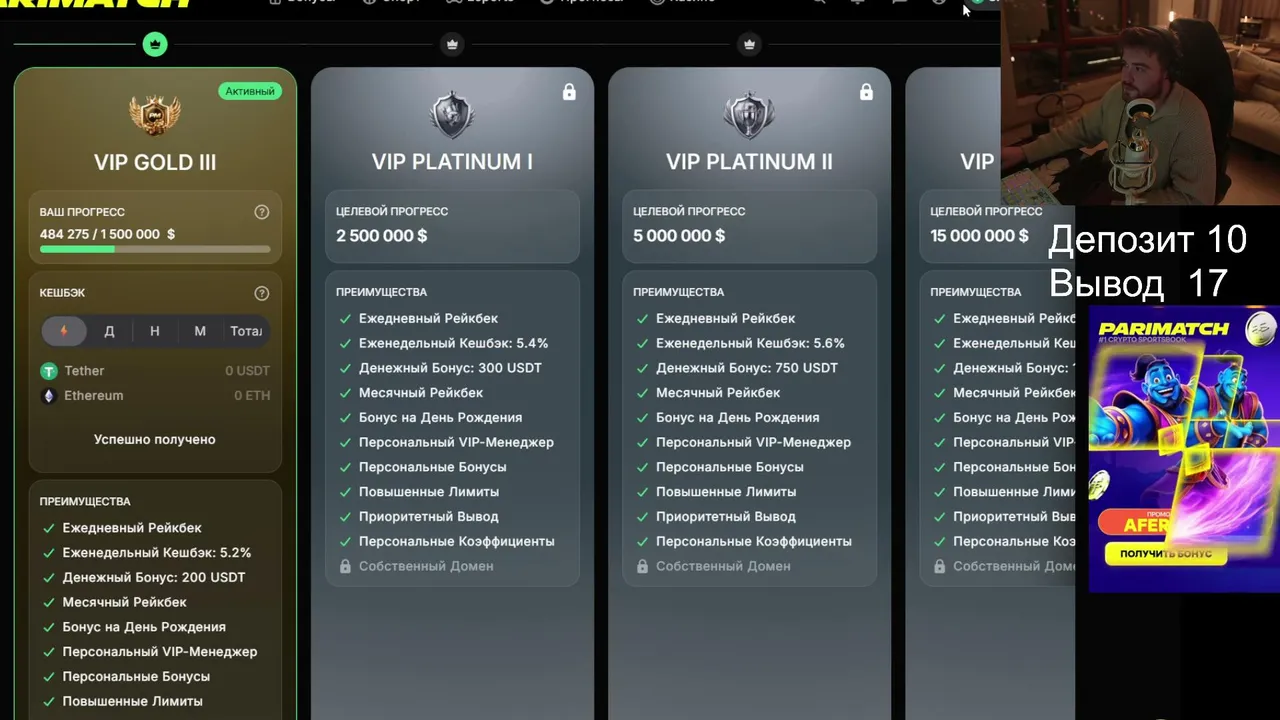Switch cashback period to Н
This screenshot has height=720, width=1280.
point(155,331)
